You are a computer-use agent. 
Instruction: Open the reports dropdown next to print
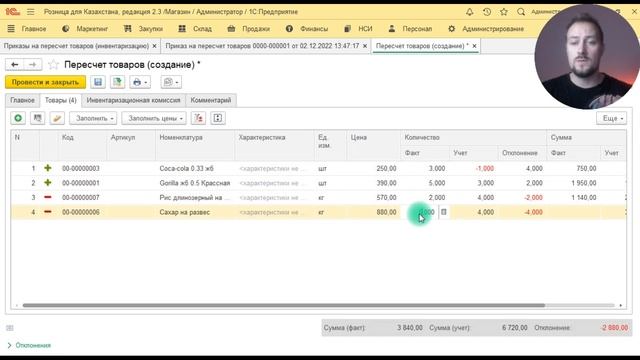[171, 82]
